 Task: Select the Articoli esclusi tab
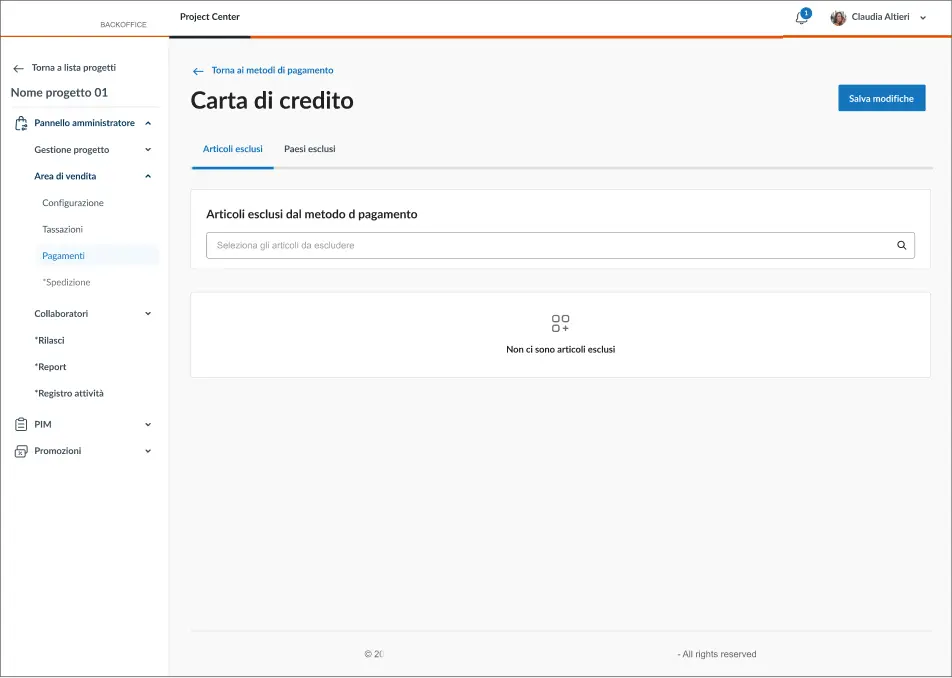232,149
